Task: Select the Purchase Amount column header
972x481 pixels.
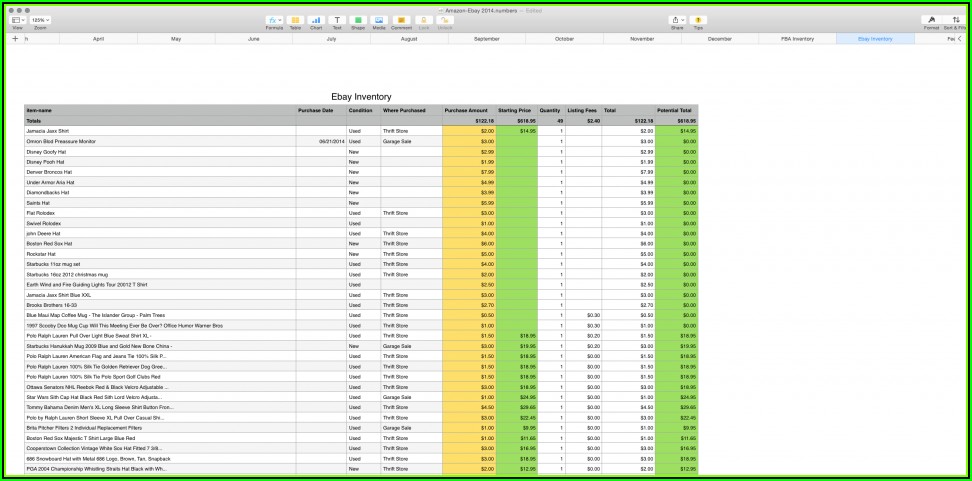Action: pos(466,110)
